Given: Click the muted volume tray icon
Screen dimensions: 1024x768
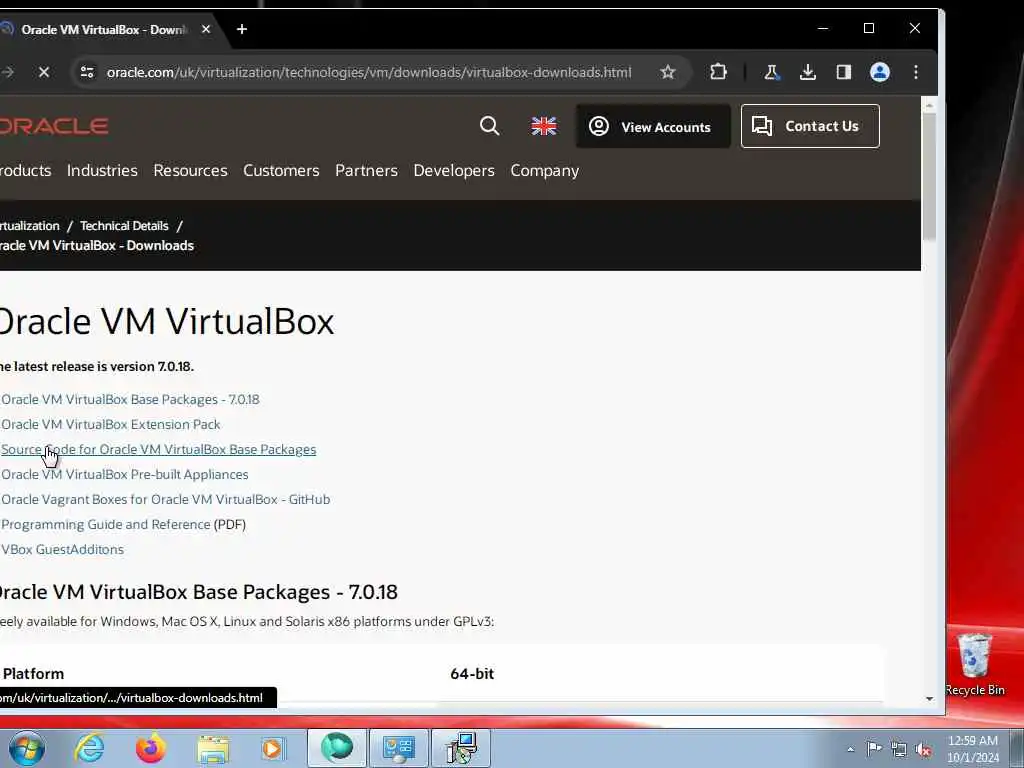Looking at the screenshot, I should point(923,749).
